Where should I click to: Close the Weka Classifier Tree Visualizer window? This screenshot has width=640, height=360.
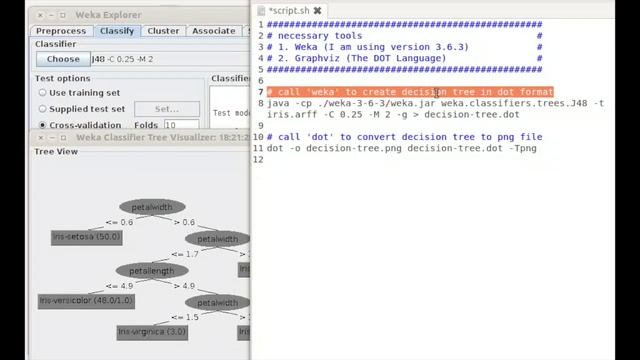click(x=41, y=138)
